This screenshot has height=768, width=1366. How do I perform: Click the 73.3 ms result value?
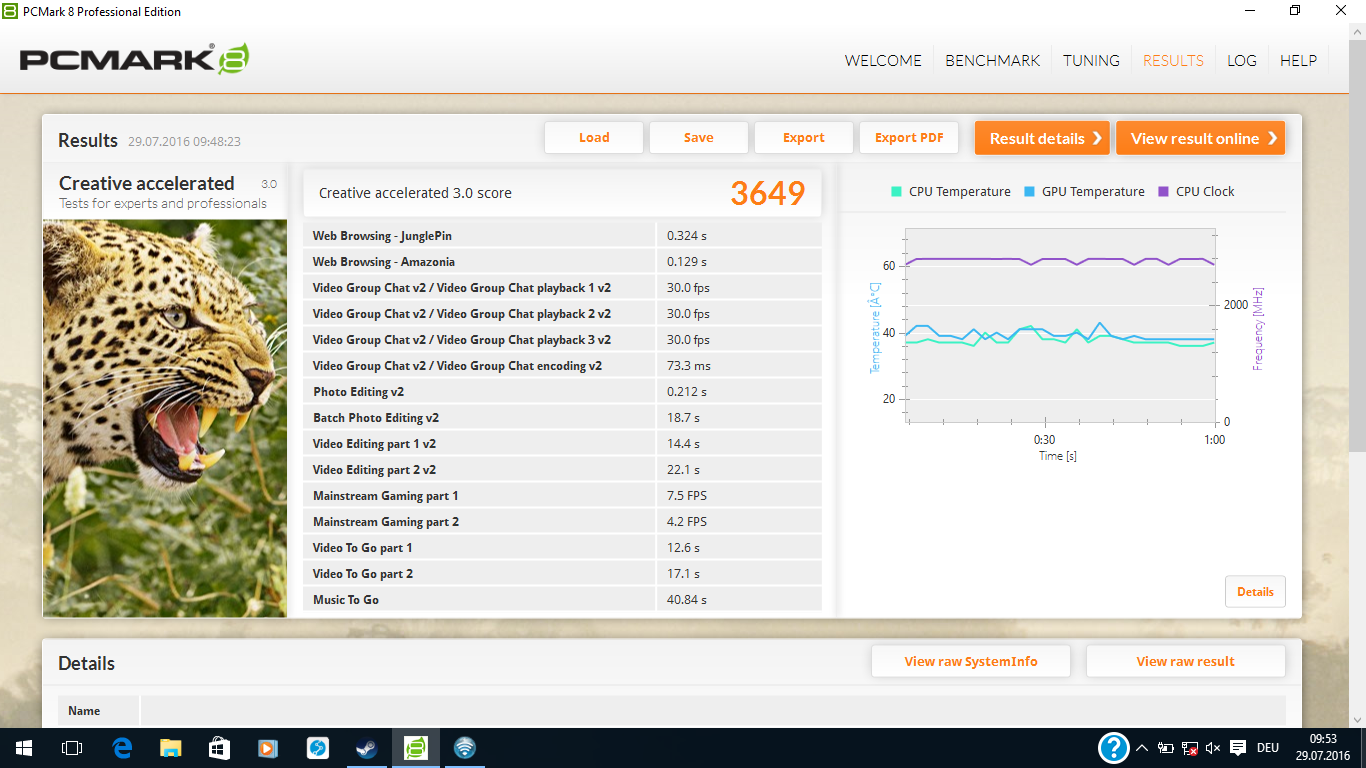pos(689,366)
